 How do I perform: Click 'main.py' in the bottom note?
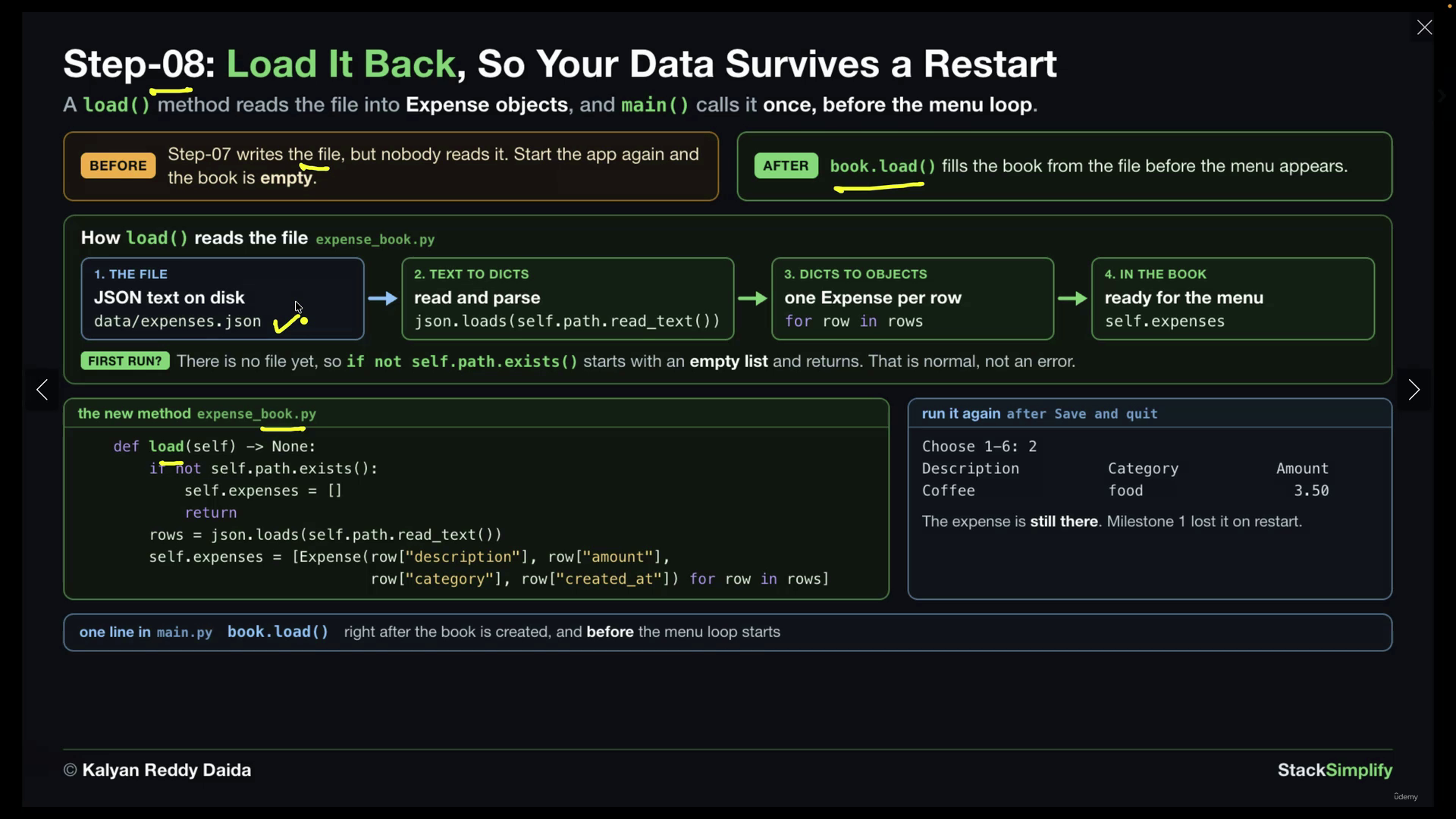coord(184,632)
